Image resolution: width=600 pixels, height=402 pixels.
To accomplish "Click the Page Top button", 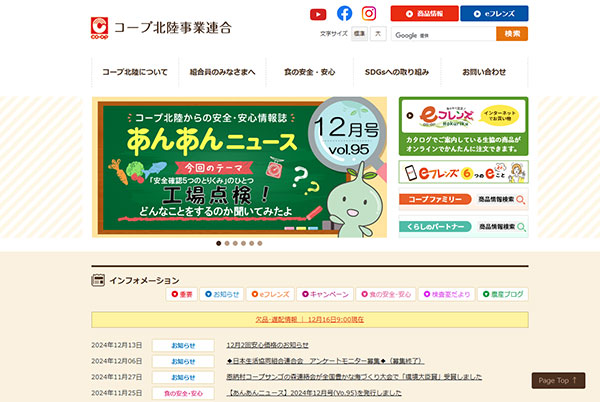I will tap(558, 381).
